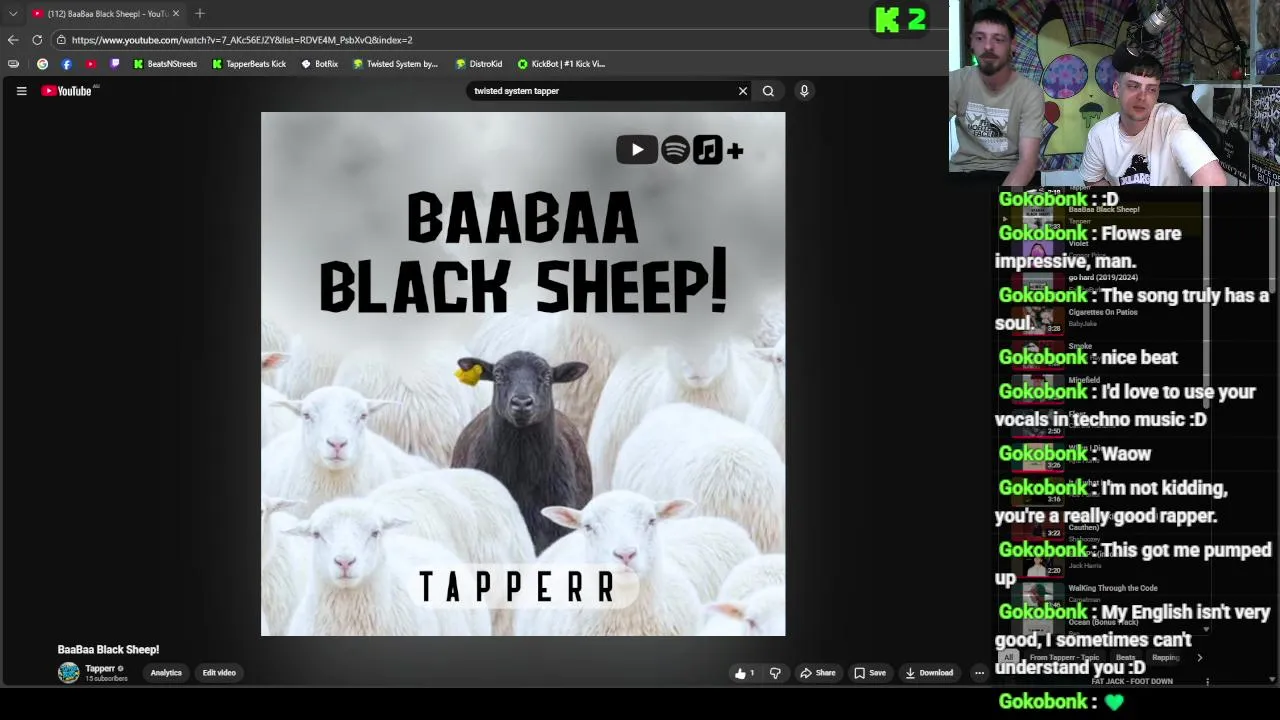The height and width of the screenshot is (720, 1280).
Task: Close the BaaBaa Black Sheep browser tab
Action: [176, 13]
